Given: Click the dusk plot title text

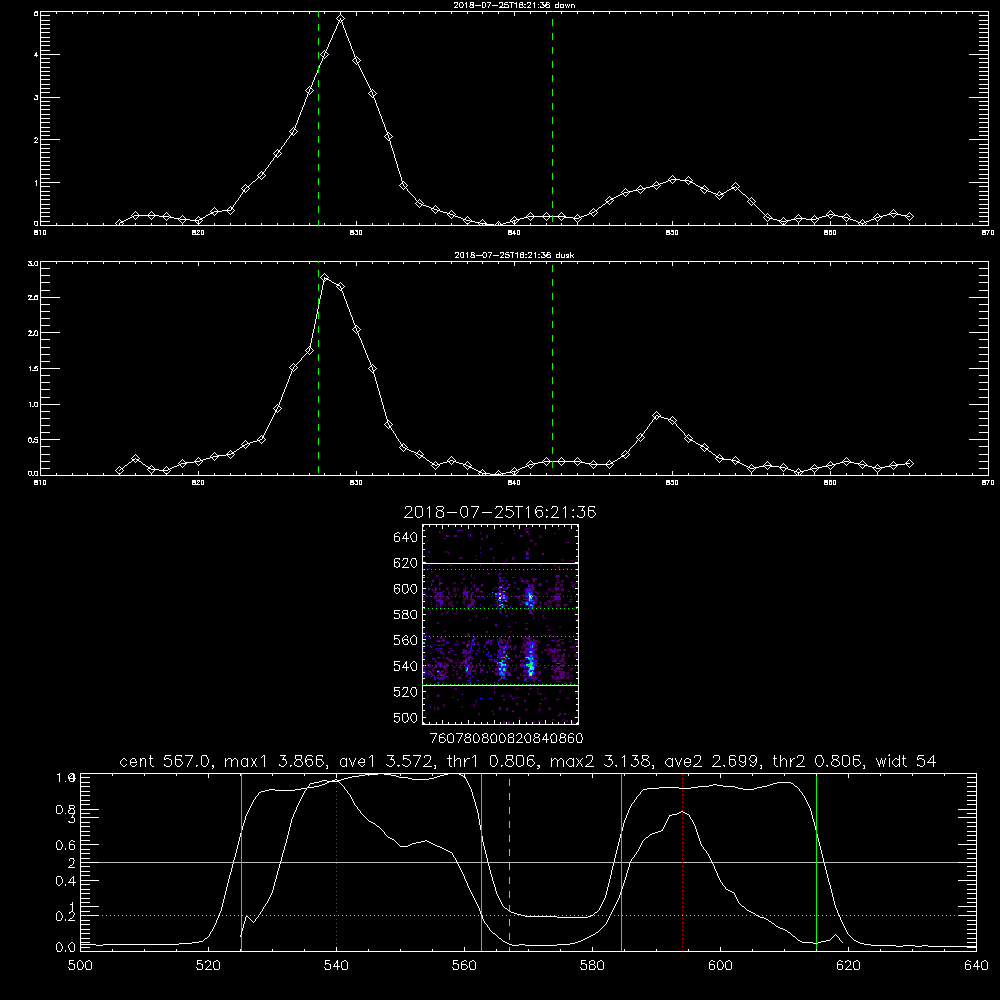Looking at the screenshot, I should [x=514, y=255].
